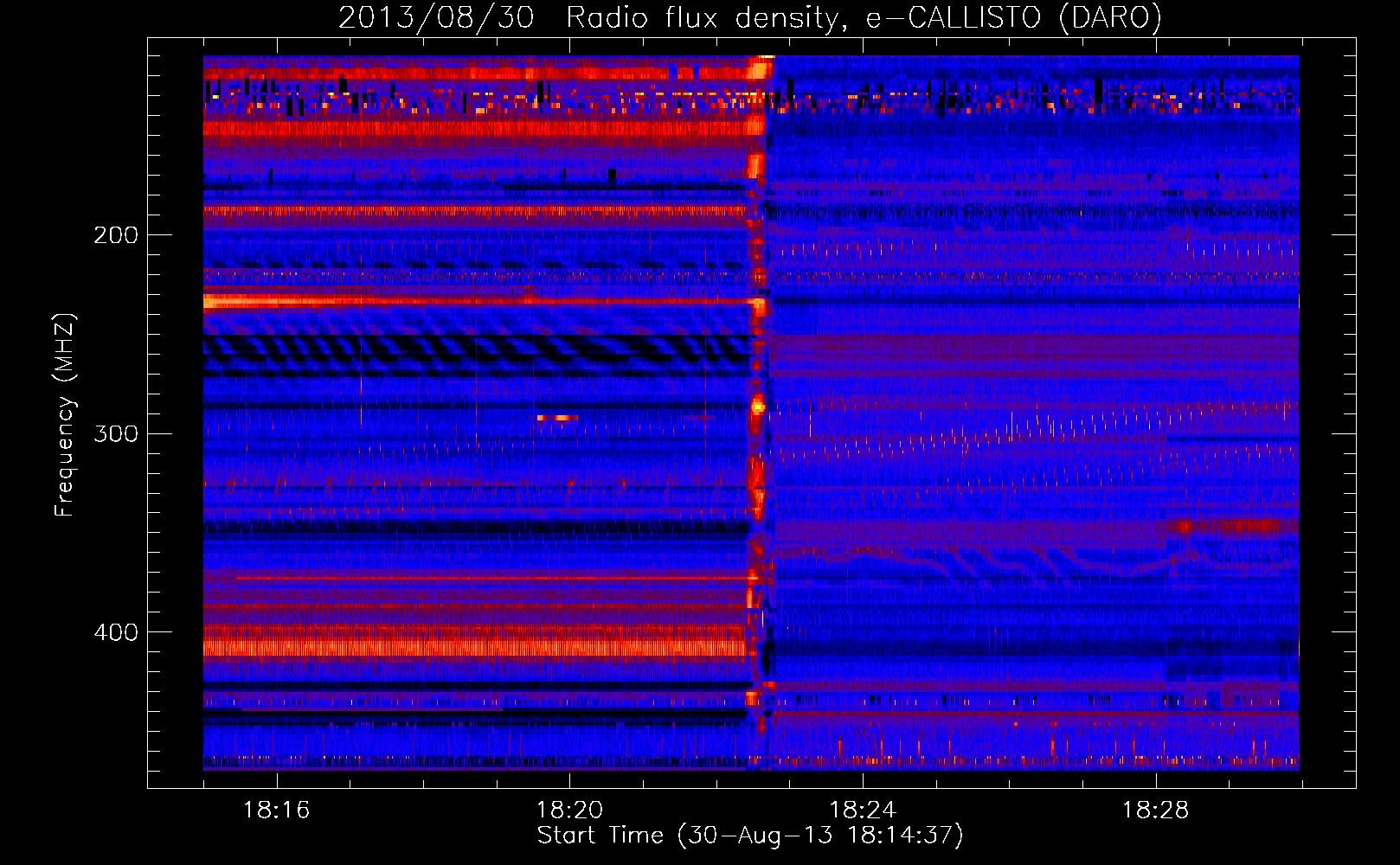Select the 300 frequency axis label
Viewport: 1400px width, 865px height.
116,433
